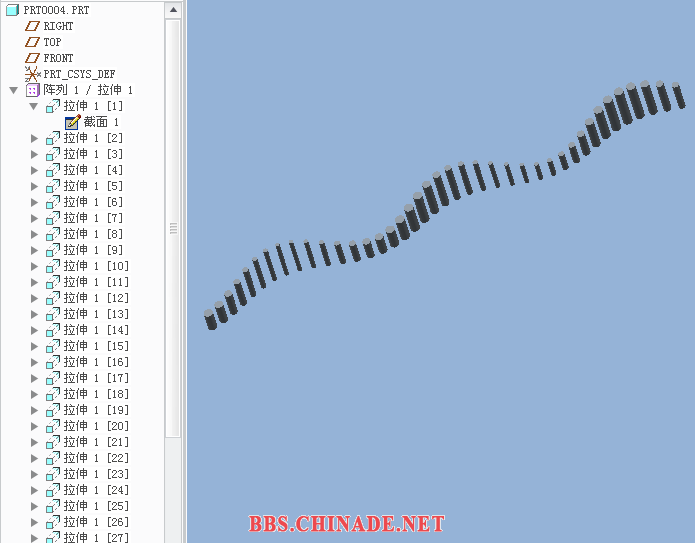
Task: Expand the 拉伸 1 [9] feature node
Action: click(34, 250)
